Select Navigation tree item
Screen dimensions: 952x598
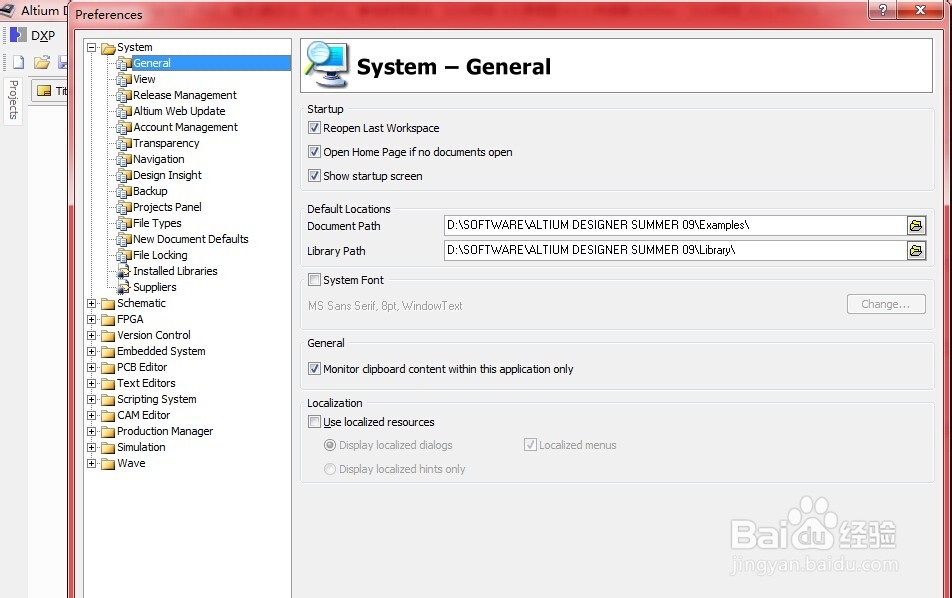coord(158,159)
